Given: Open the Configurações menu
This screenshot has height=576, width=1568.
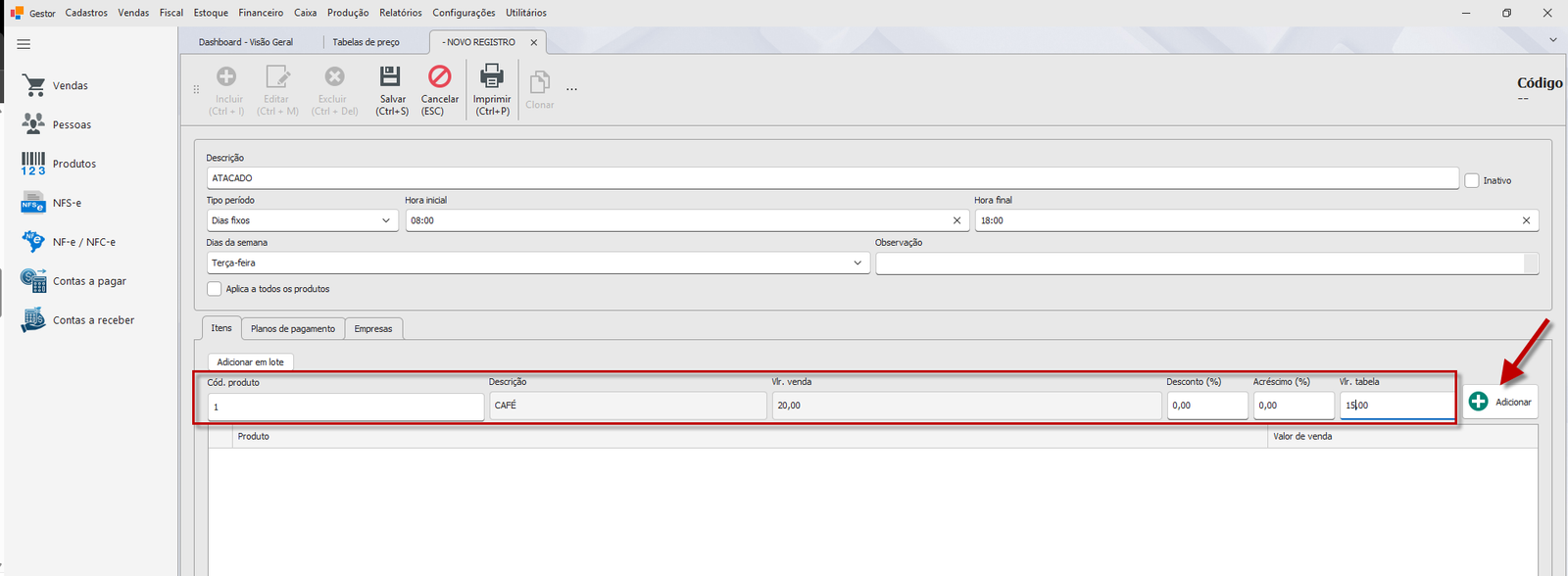Looking at the screenshot, I should pos(464,13).
